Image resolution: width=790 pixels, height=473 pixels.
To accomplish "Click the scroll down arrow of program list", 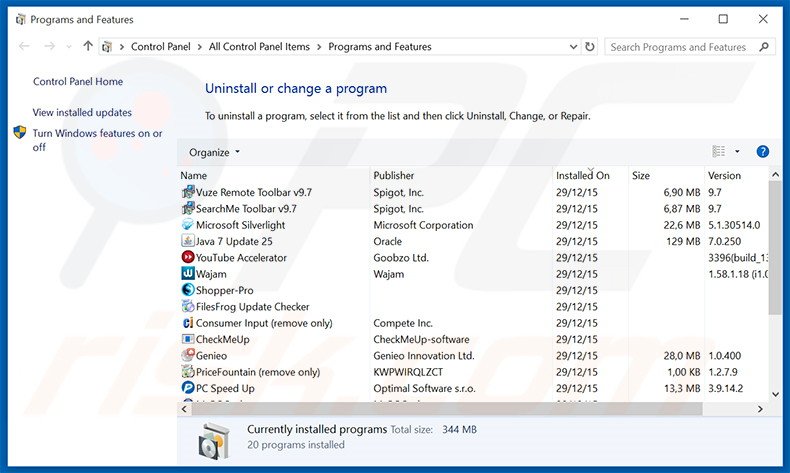I will tap(775, 394).
